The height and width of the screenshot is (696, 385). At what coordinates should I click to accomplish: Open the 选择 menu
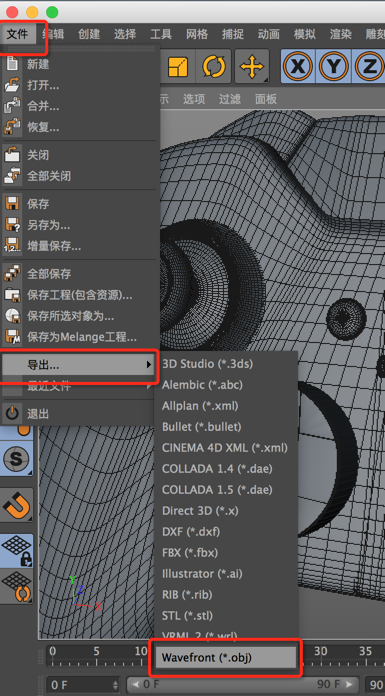pos(125,34)
